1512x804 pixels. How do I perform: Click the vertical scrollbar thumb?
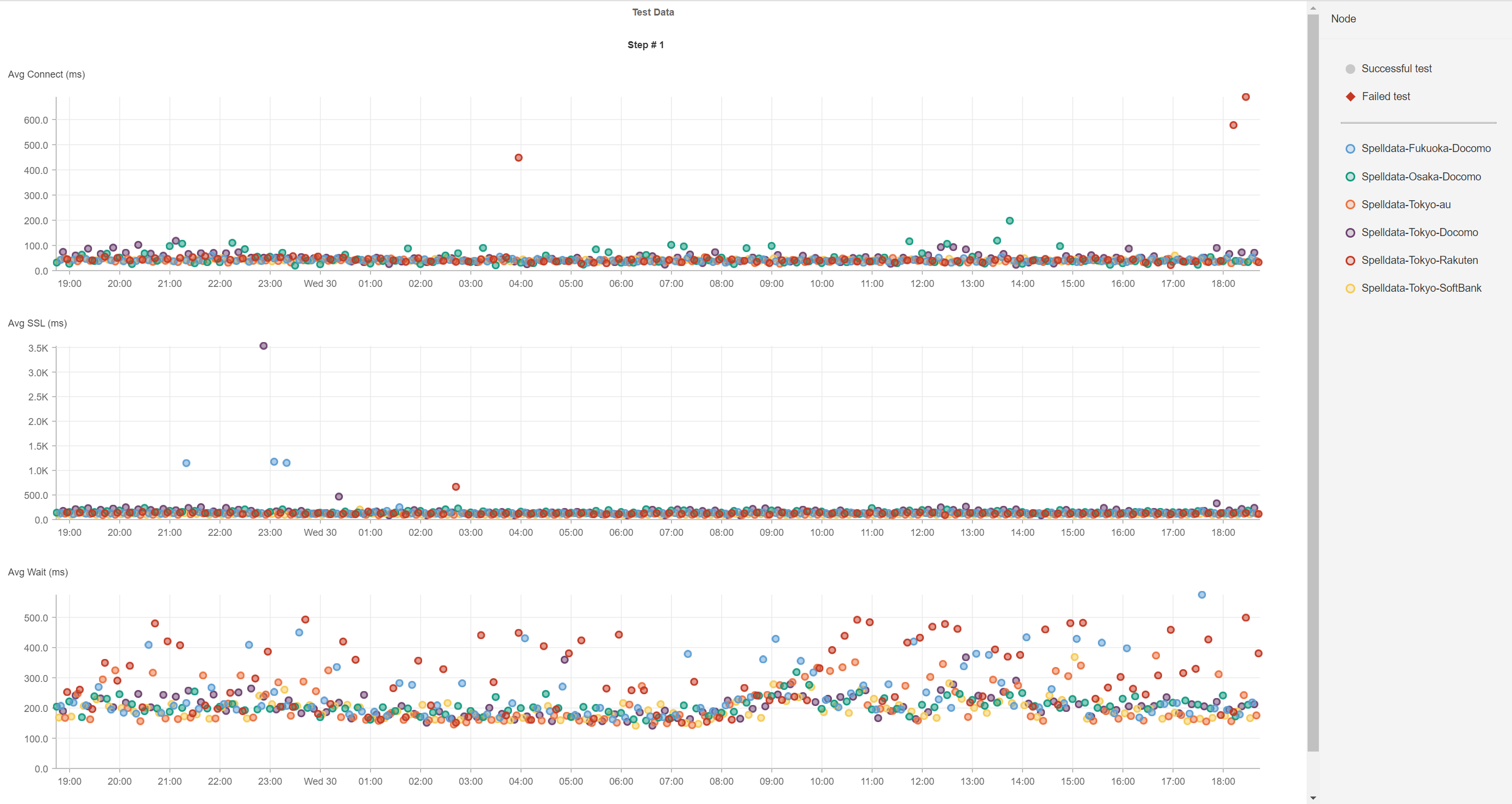pyautogui.click(x=1313, y=382)
